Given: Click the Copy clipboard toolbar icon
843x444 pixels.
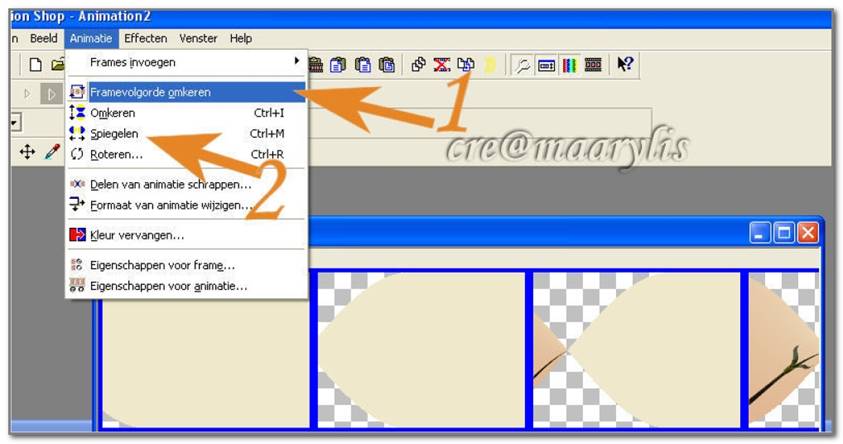Looking at the screenshot, I should click(338, 65).
